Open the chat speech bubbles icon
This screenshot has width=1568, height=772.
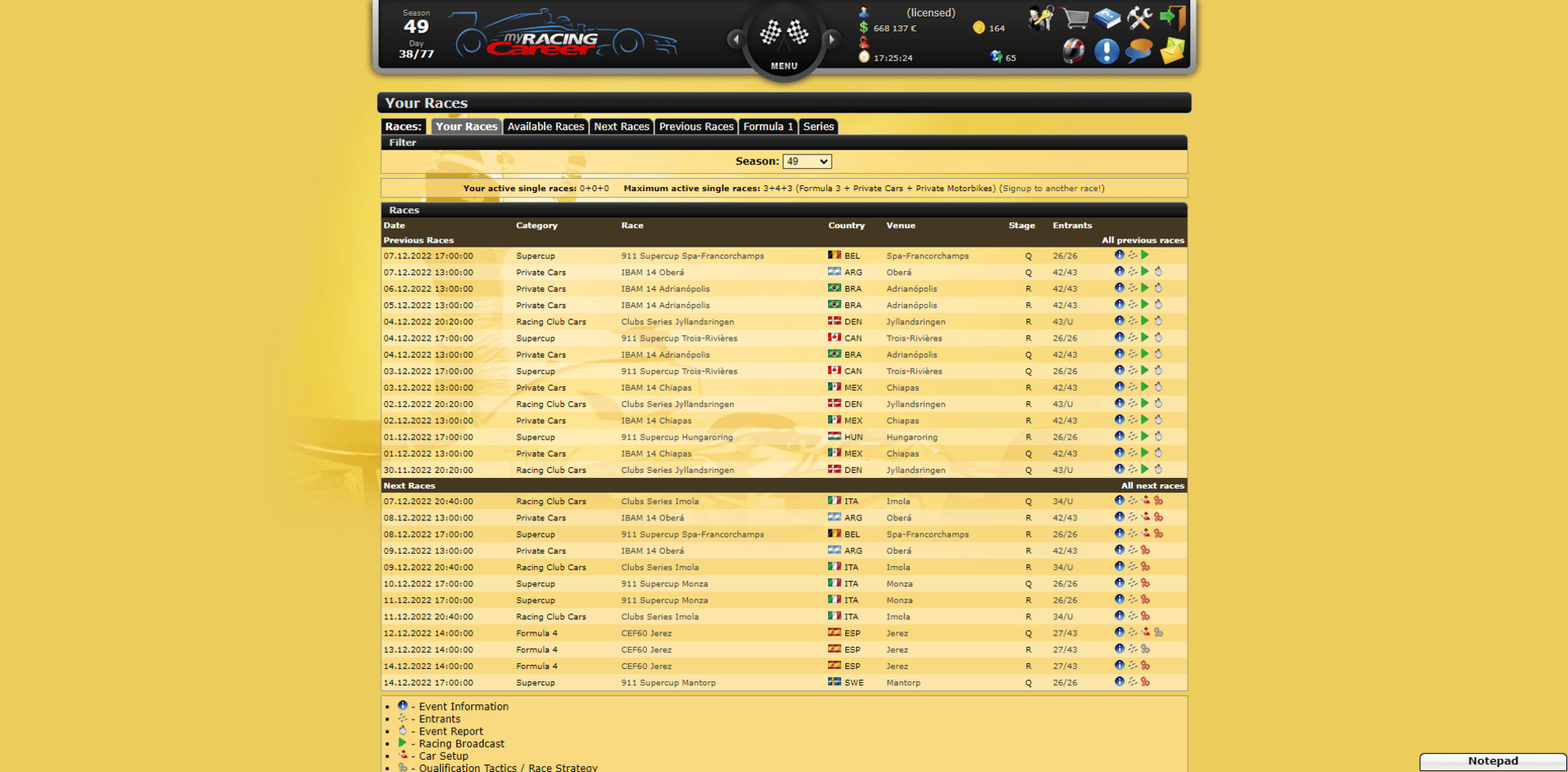[x=1139, y=51]
